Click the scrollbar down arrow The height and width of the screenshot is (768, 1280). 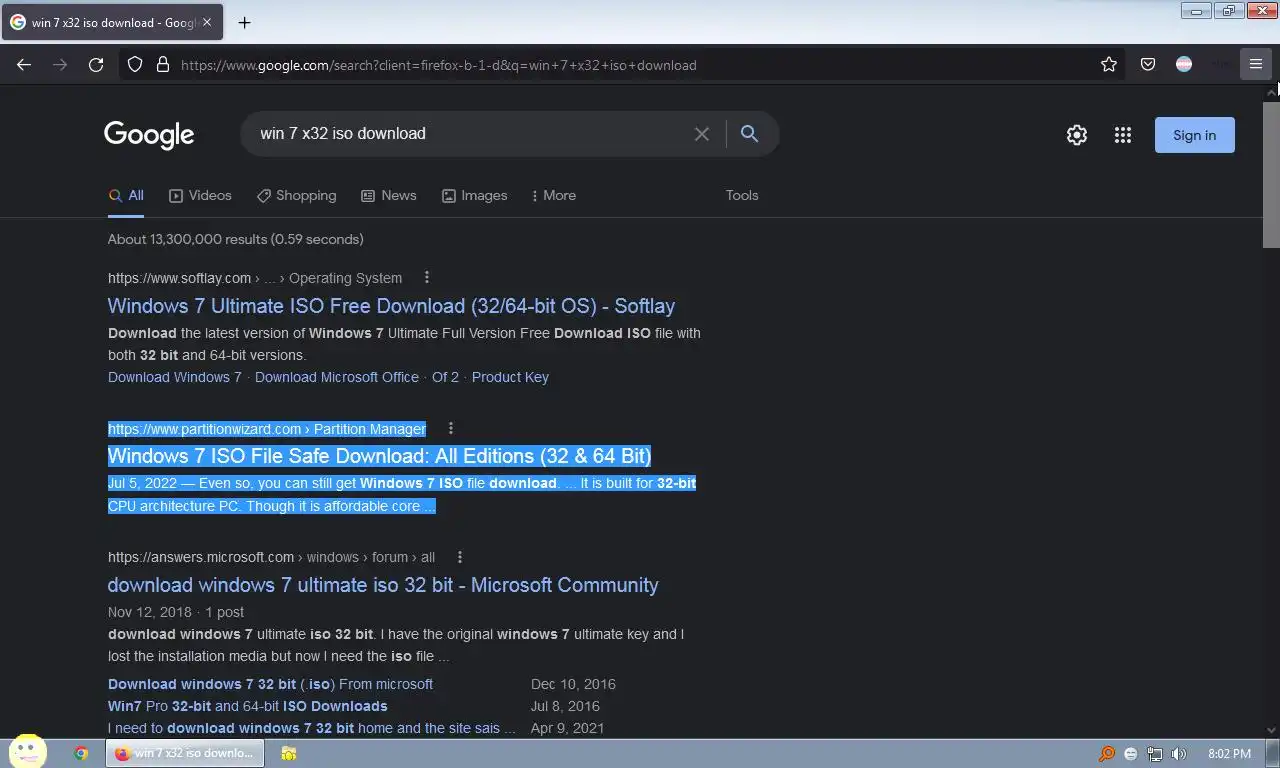point(1271,730)
